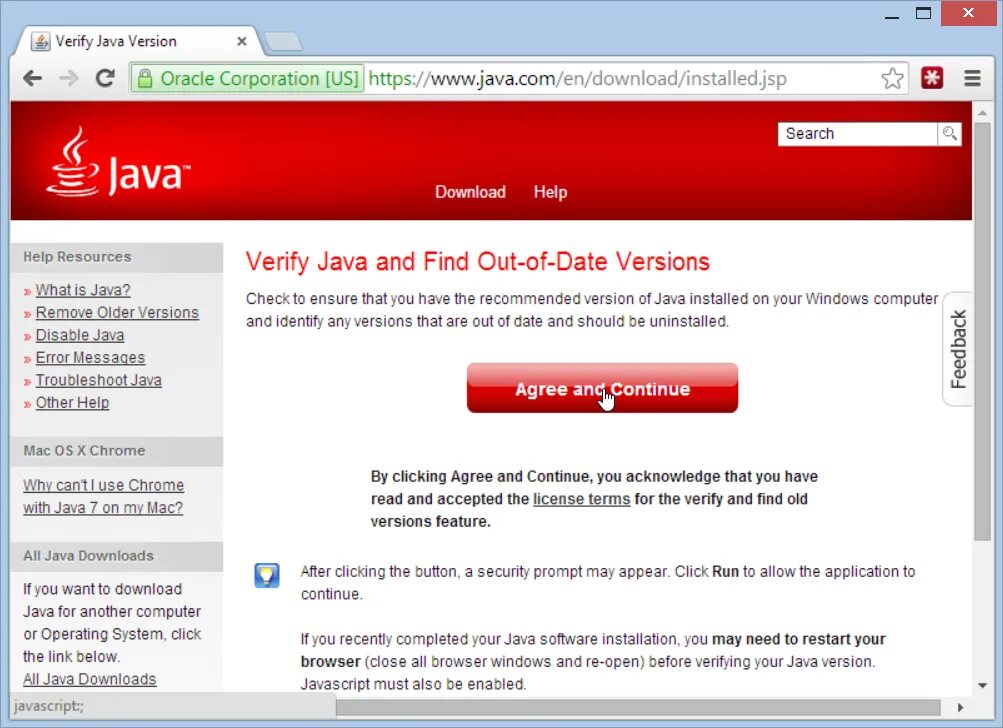Image resolution: width=1003 pixels, height=728 pixels.
Task: Click the vertical scrollbar thumb
Action: point(983,333)
